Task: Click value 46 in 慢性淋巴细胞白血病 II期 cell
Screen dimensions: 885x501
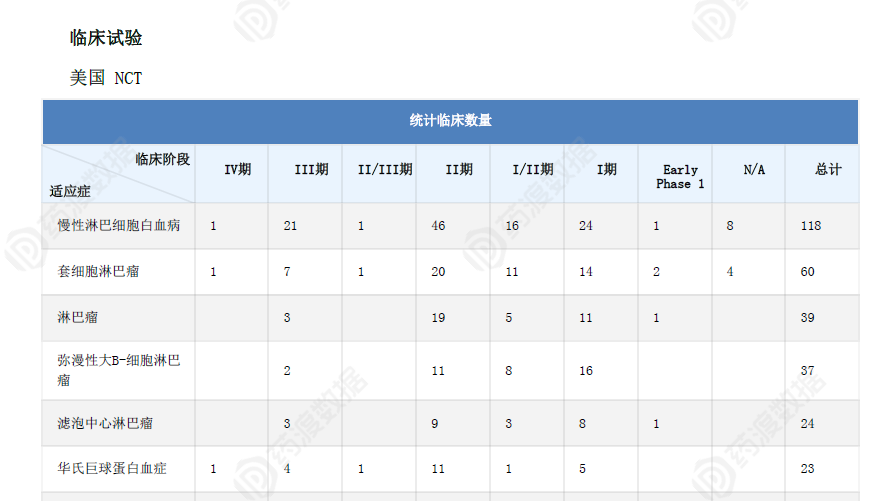Action: [438, 226]
